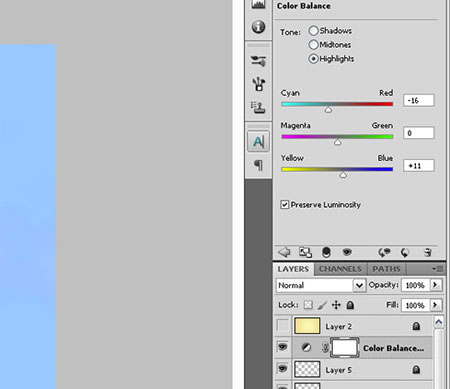Open the Paragraph panel icon
Viewport: 450px width, 389px height.
(x=258, y=165)
